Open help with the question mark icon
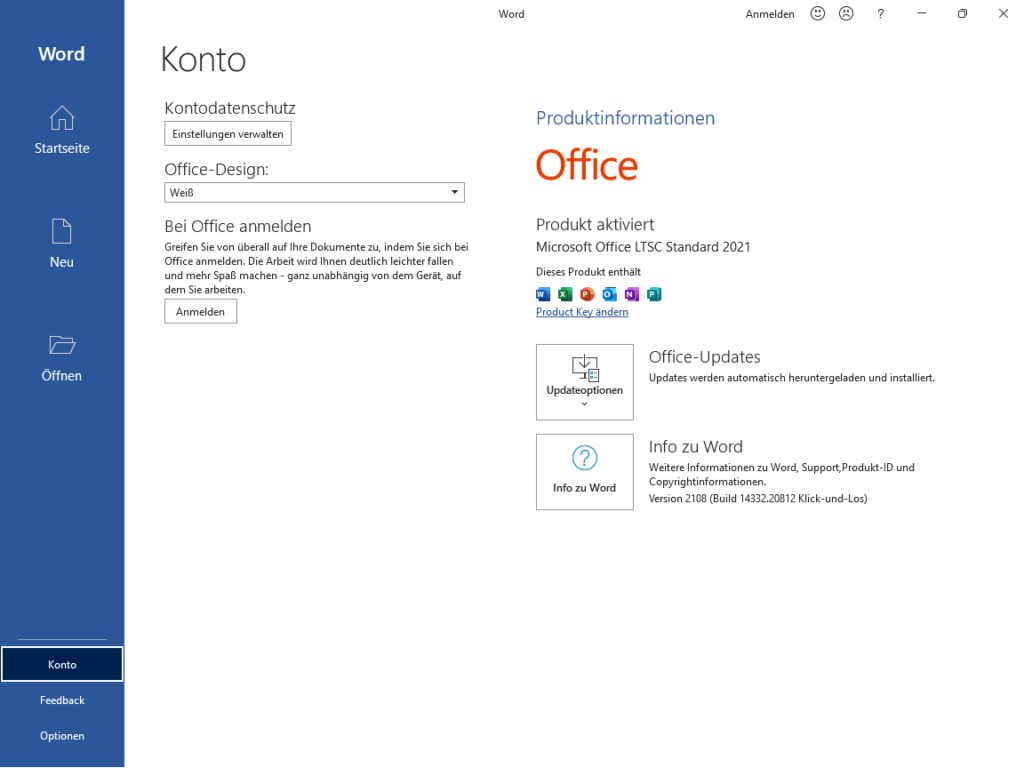This screenshot has height=768, width=1024. point(880,14)
